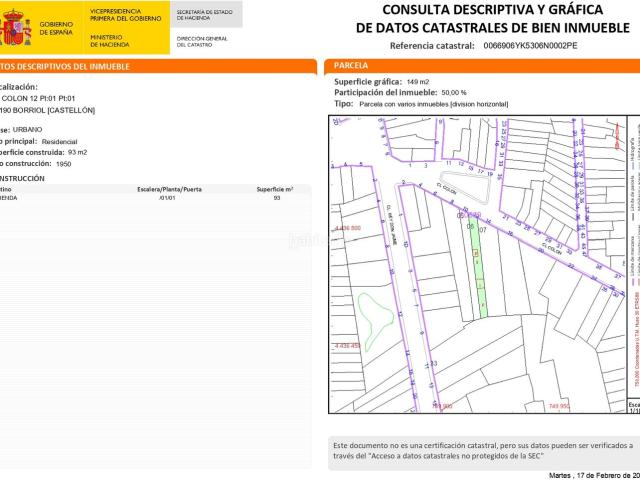The width and height of the screenshot is (640, 480).
Task: Click the construction year '1950'
Action: [x=64, y=164]
